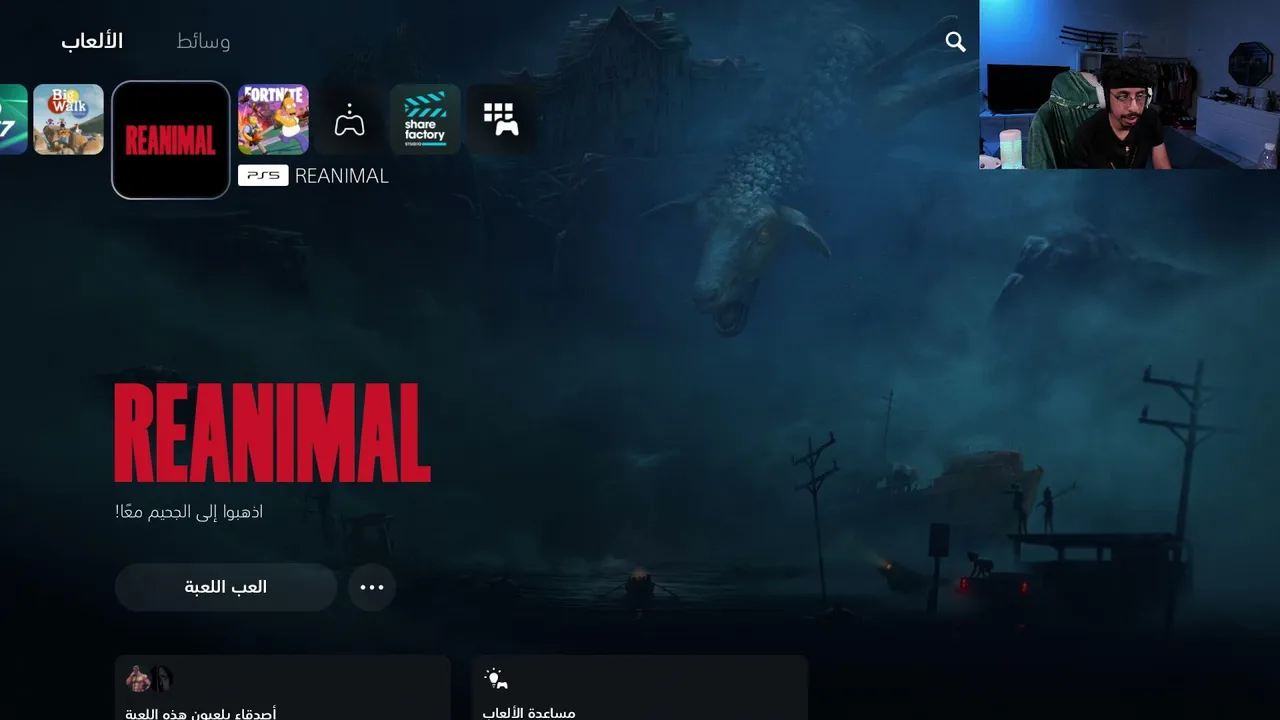Open search with the magnifier icon
Image resolution: width=1280 pixels, height=720 pixels.
pyautogui.click(x=956, y=41)
